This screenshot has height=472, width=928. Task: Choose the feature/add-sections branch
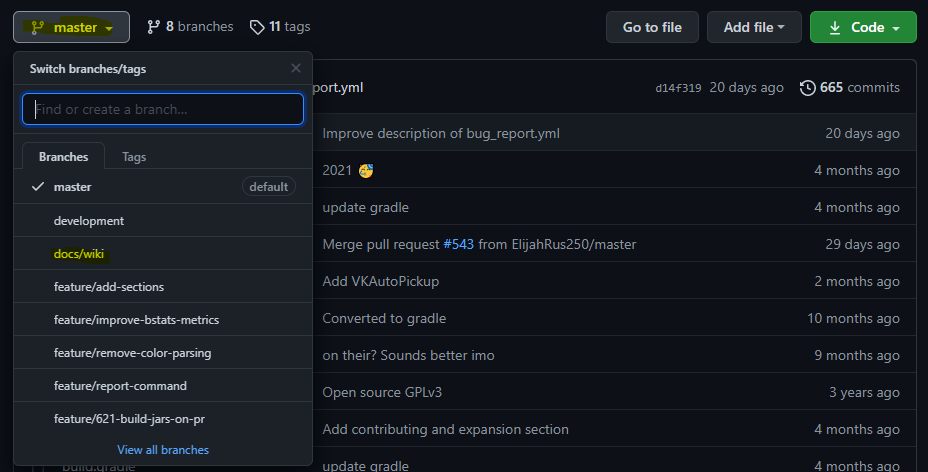163,287
